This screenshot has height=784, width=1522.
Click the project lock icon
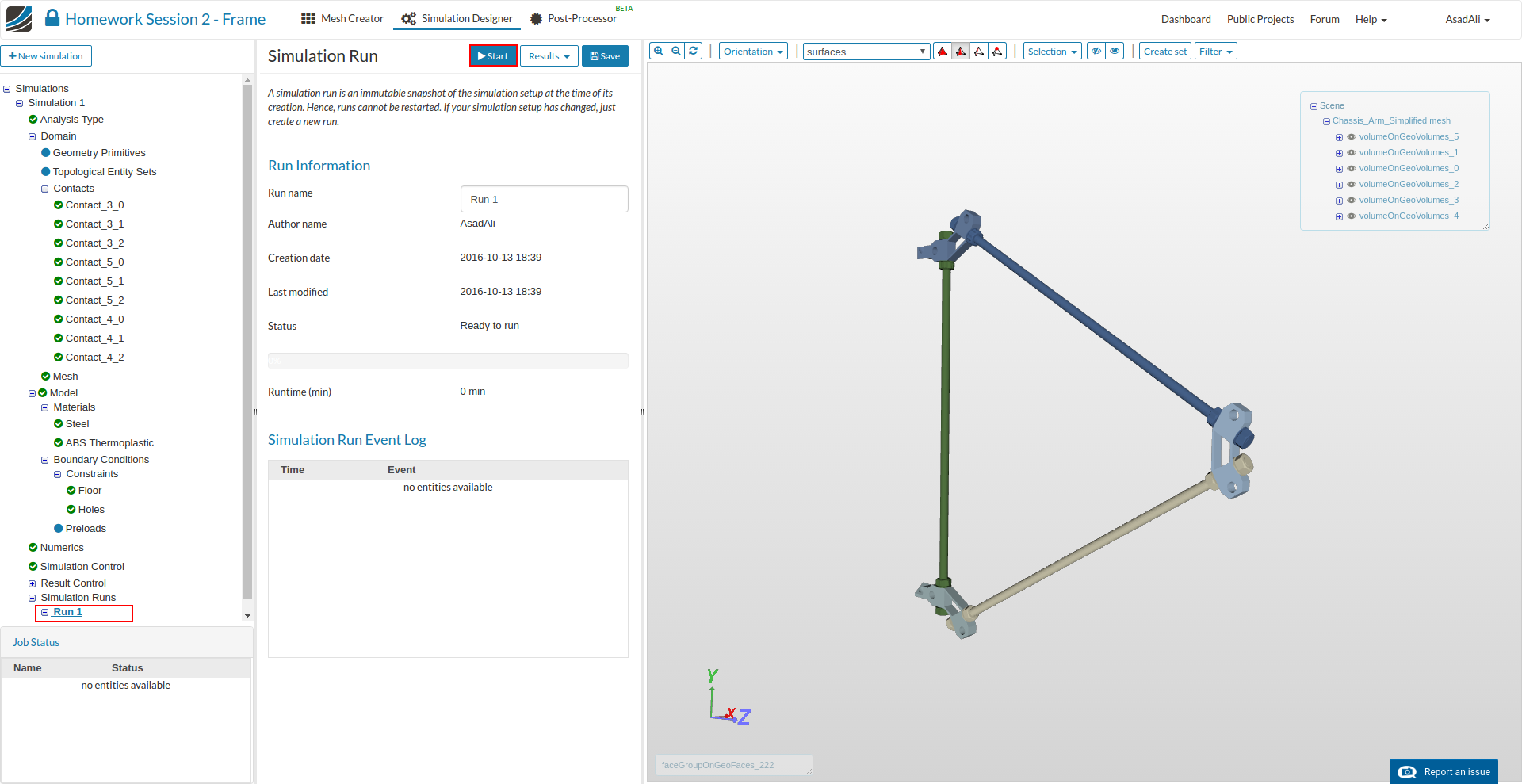pyautogui.click(x=52, y=18)
